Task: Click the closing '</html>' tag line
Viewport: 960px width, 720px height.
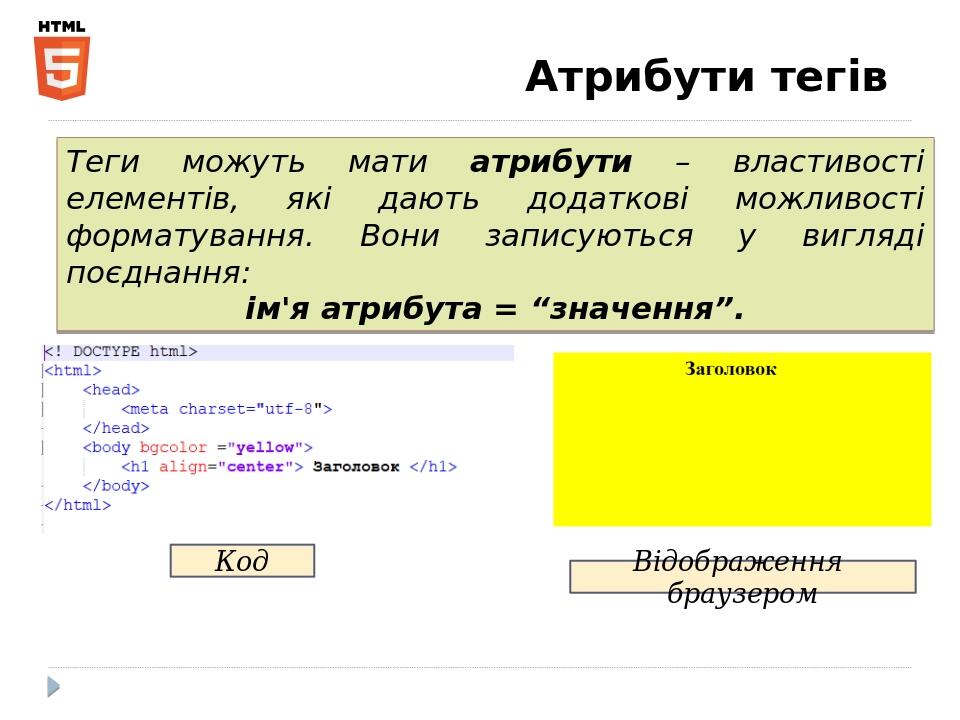Action: click(x=78, y=505)
